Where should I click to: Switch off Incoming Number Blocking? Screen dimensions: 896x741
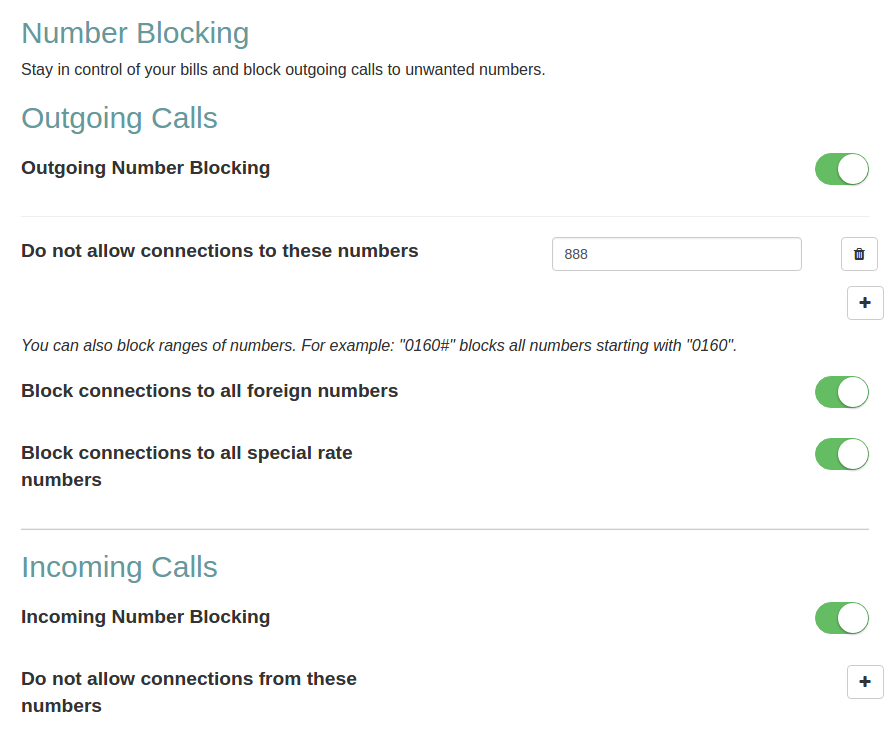tap(841, 618)
